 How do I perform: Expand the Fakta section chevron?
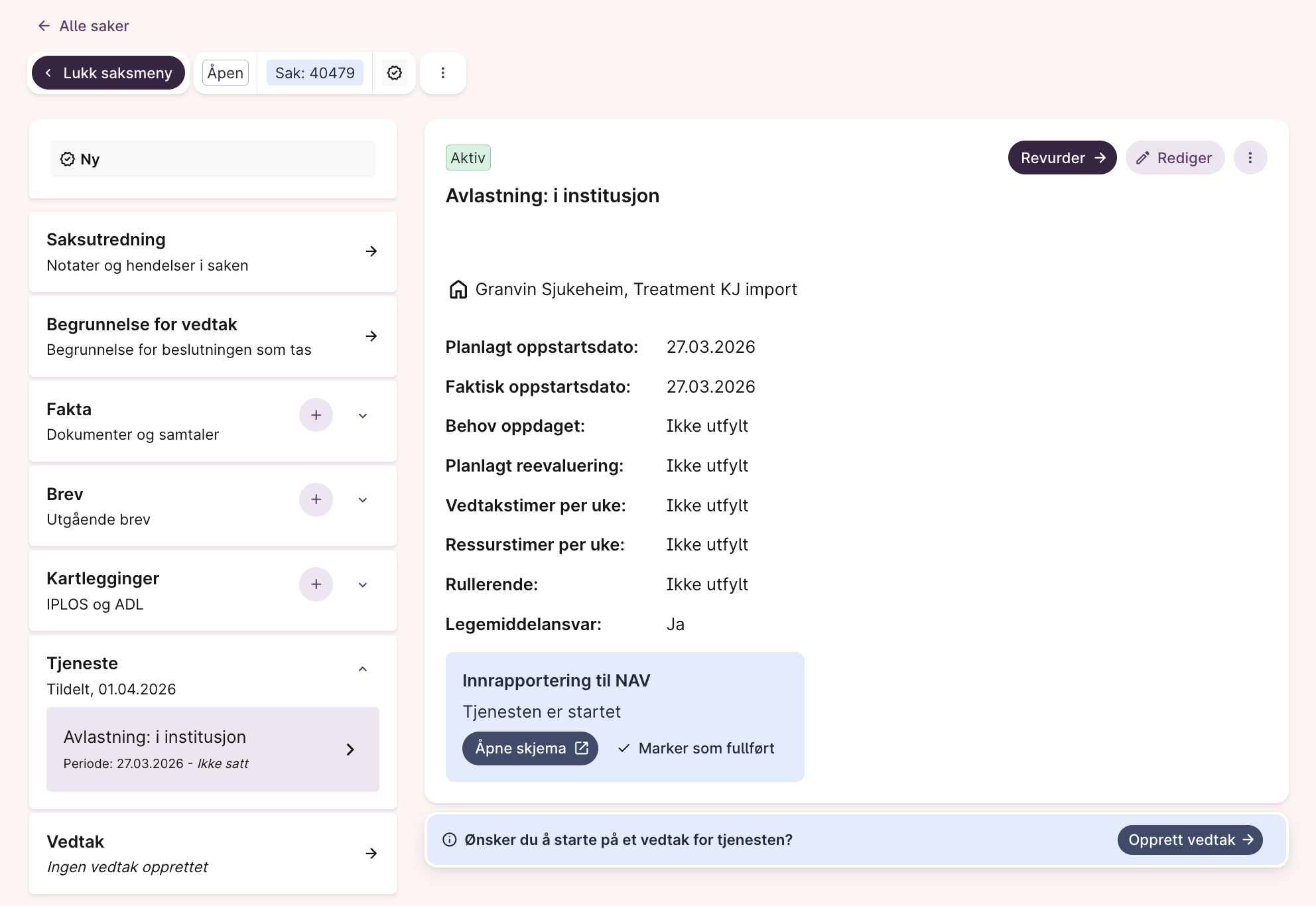(363, 416)
